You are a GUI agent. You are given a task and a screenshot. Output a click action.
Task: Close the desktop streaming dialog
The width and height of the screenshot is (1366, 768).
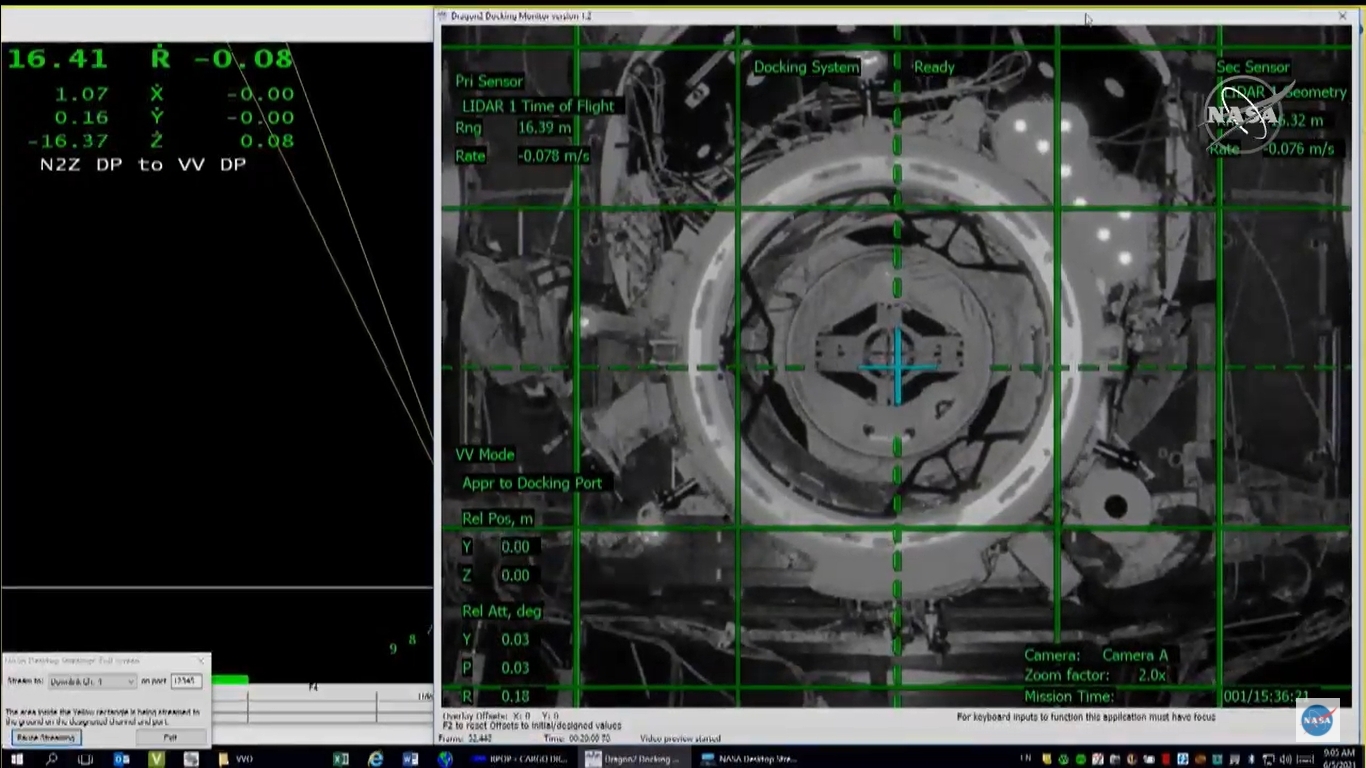202,660
